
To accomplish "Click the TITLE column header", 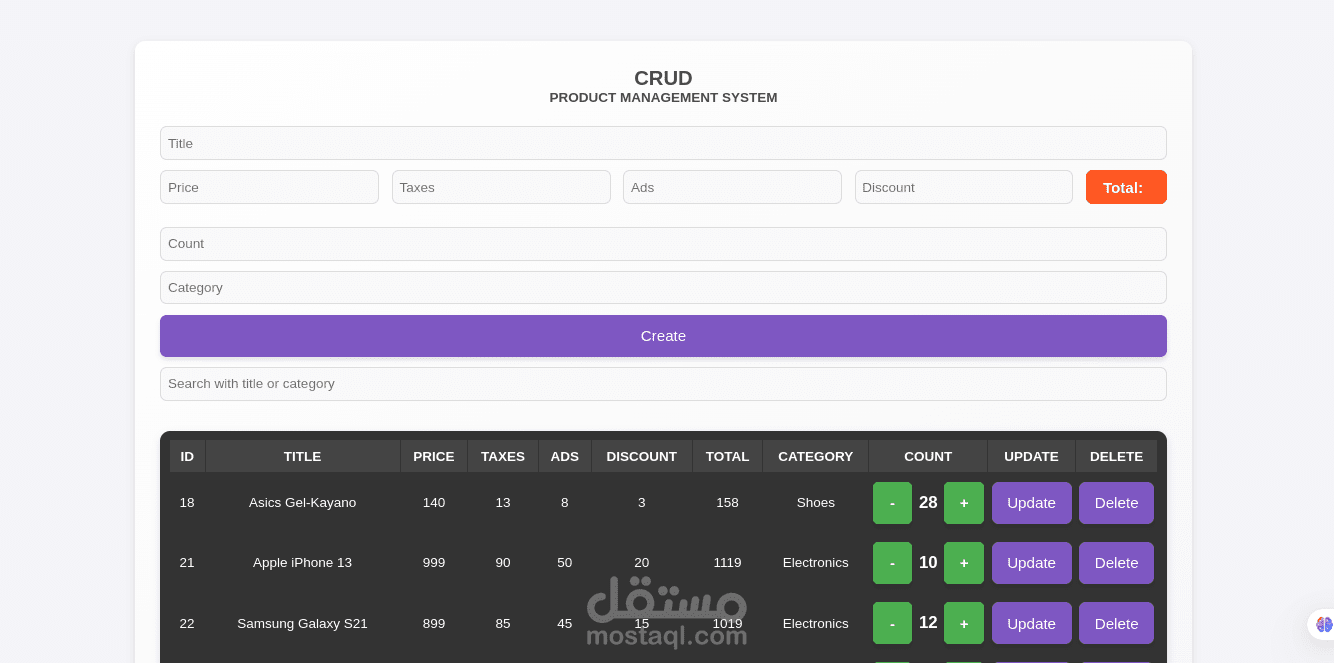I will click(302, 456).
